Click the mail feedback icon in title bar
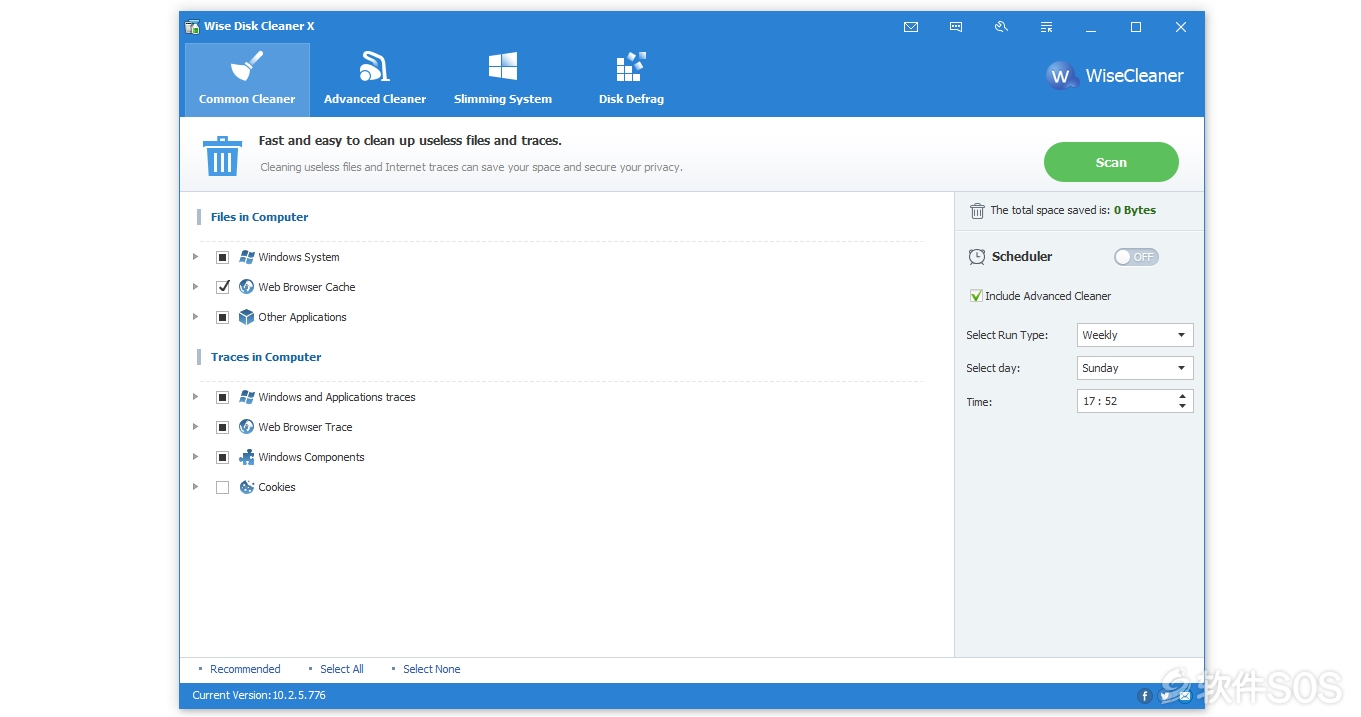 coord(911,27)
